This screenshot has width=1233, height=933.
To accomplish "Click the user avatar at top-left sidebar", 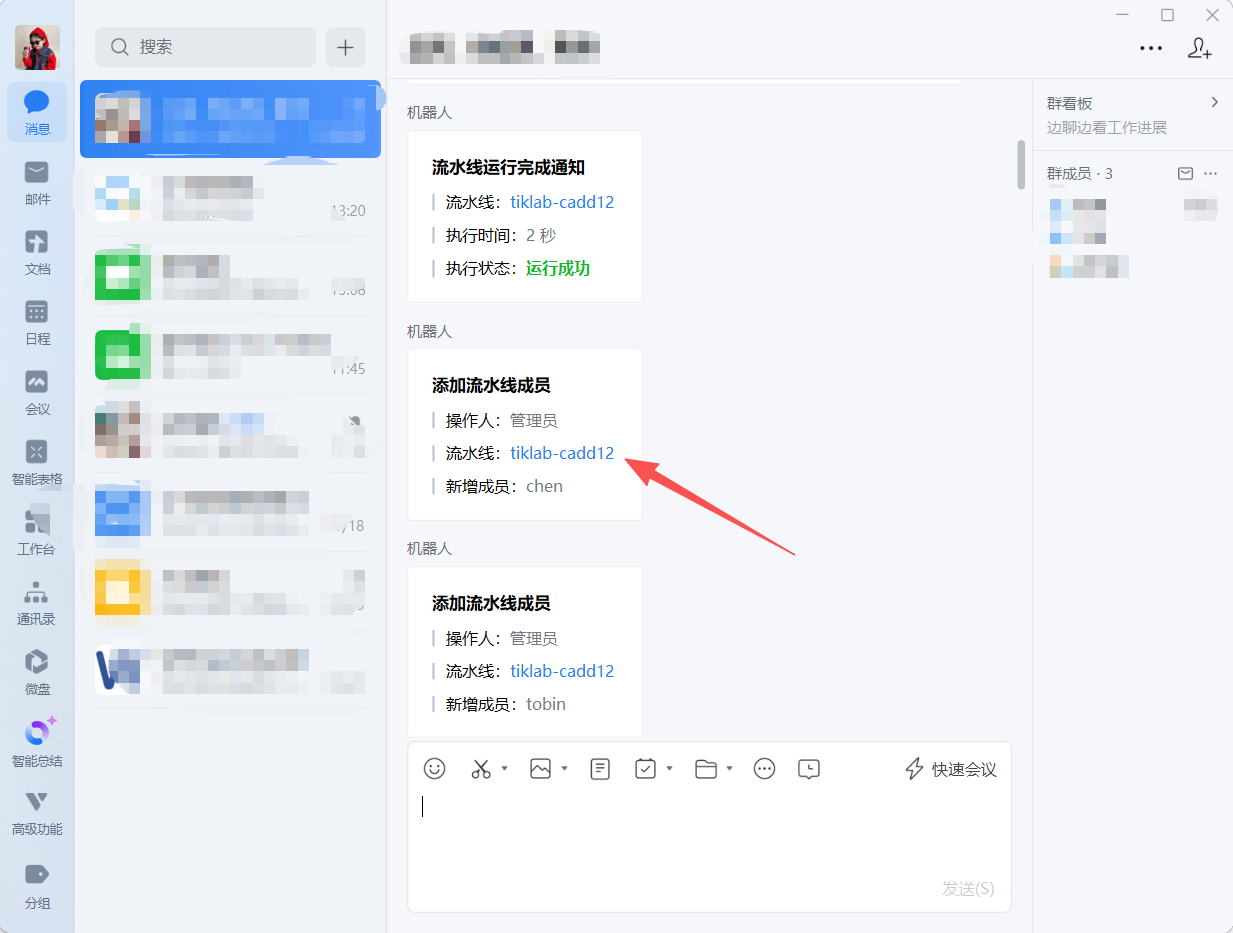I will [37, 47].
